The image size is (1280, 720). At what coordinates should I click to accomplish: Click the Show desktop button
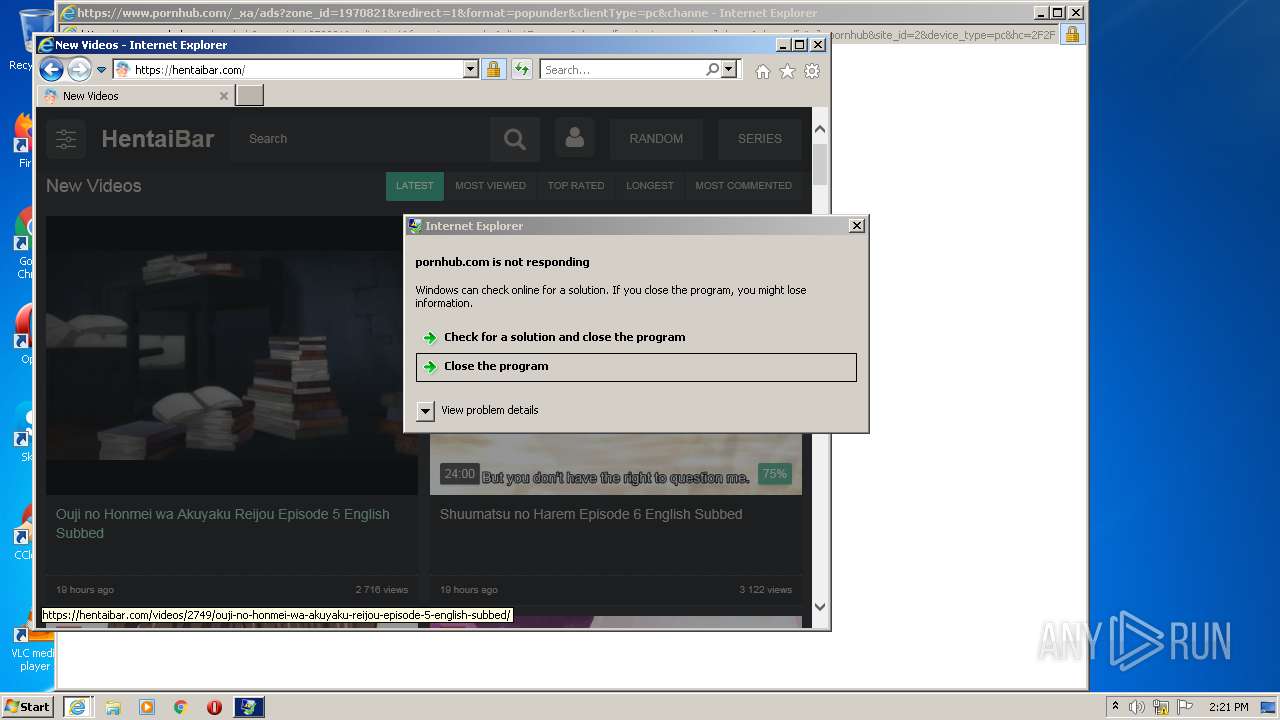tap(1269, 707)
